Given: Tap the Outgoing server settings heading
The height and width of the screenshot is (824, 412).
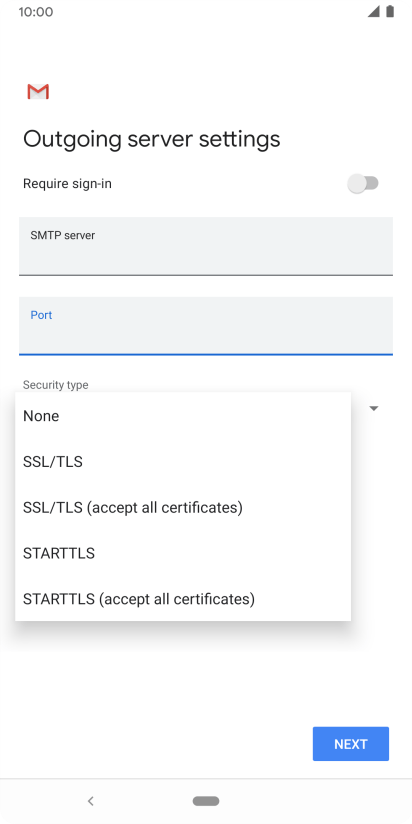Looking at the screenshot, I should pos(152,139).
